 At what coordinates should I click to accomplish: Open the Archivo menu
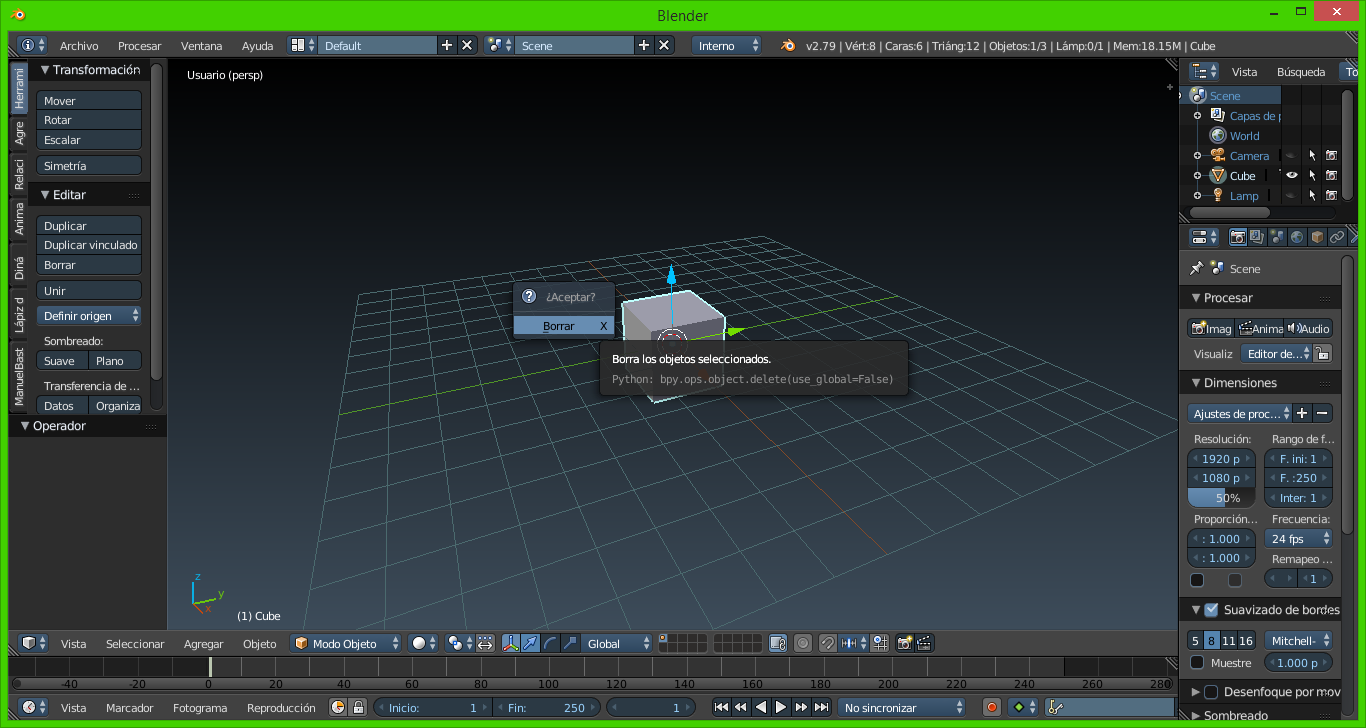pos(79,45)
